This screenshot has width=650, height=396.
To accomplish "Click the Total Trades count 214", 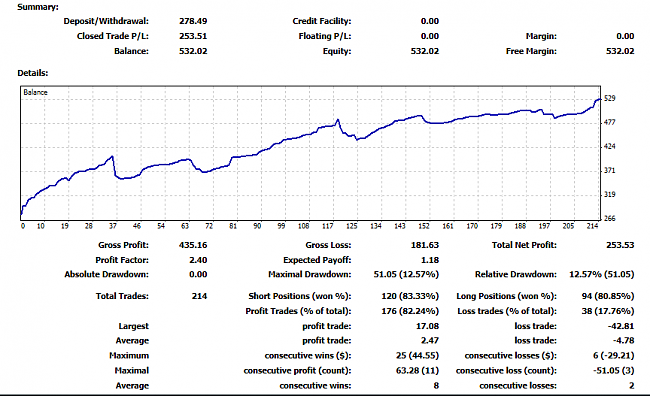I will point(199,296).
